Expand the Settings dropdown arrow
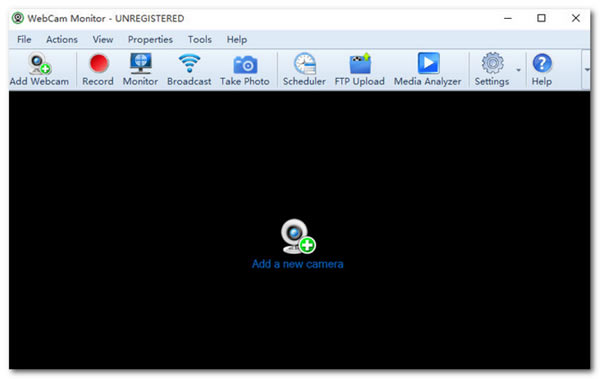 tap(518, 70)
